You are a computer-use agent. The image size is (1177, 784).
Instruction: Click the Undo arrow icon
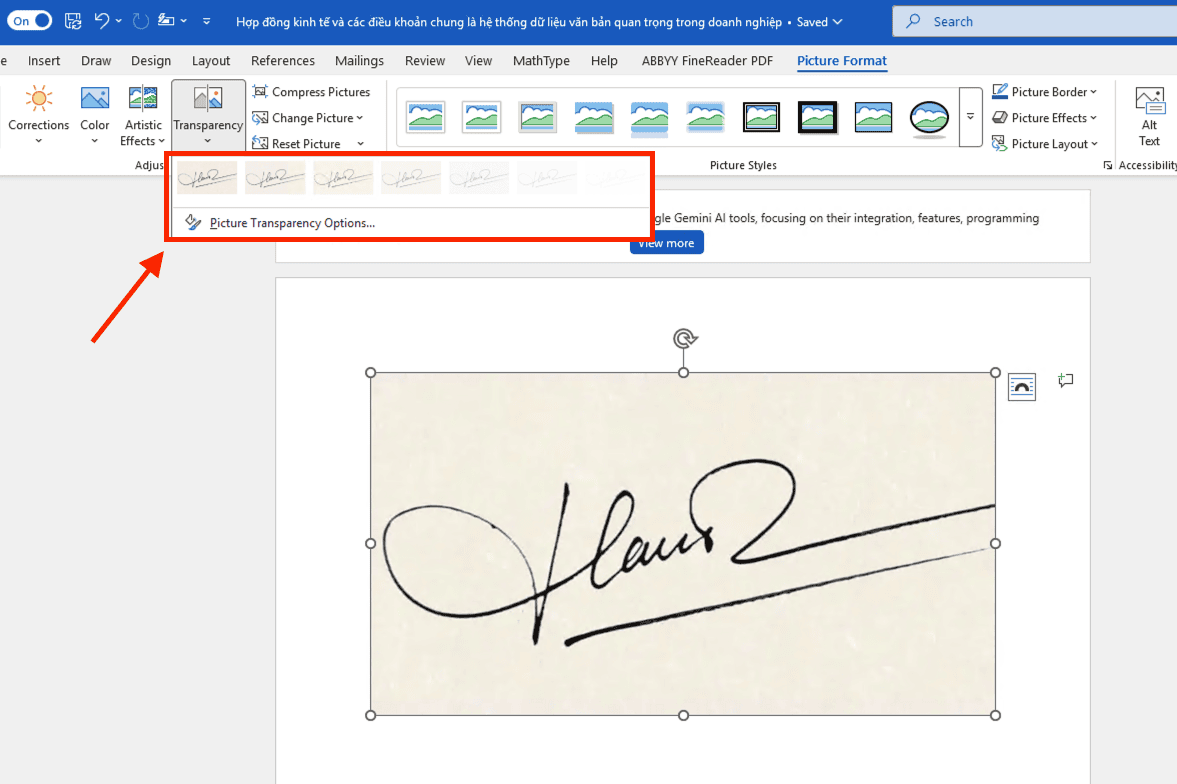[x=102, y=21]
